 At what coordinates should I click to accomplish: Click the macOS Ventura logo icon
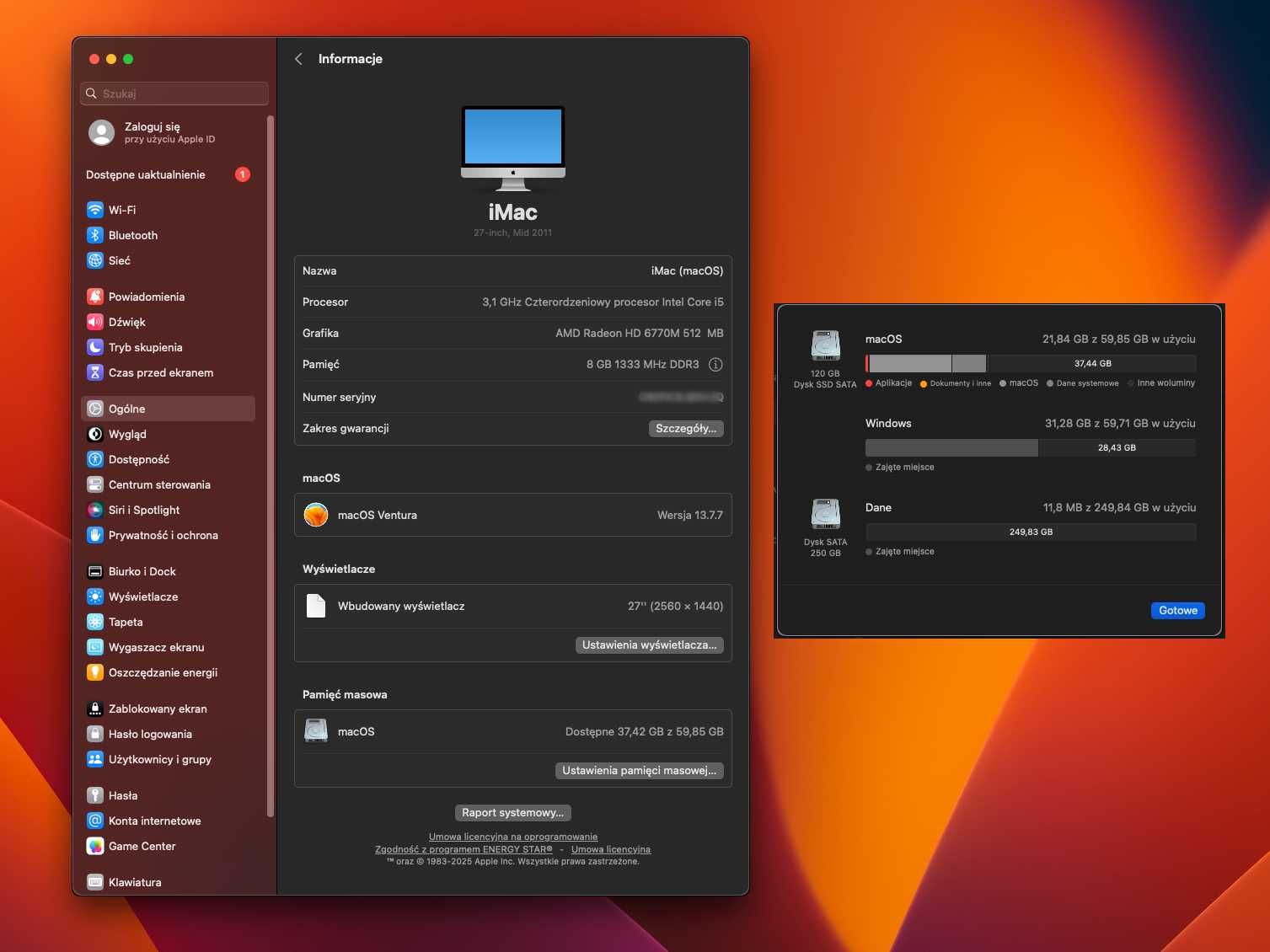(x=316, y=515)
